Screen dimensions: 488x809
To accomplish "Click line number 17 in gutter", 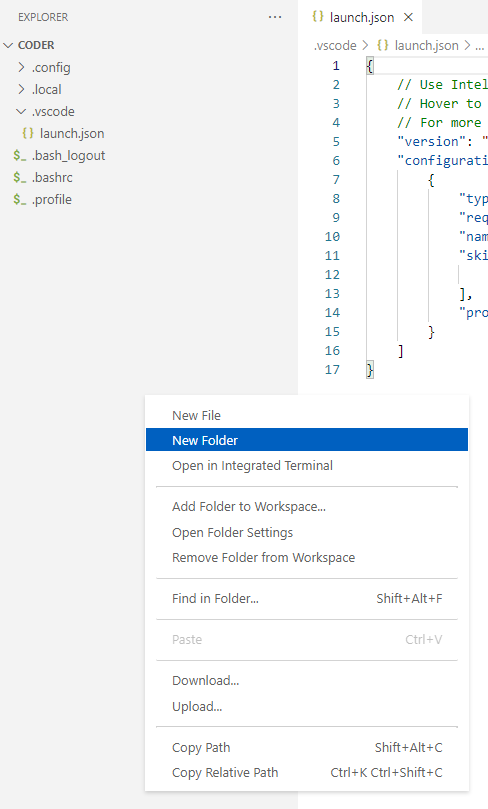I will coord(332,369).
